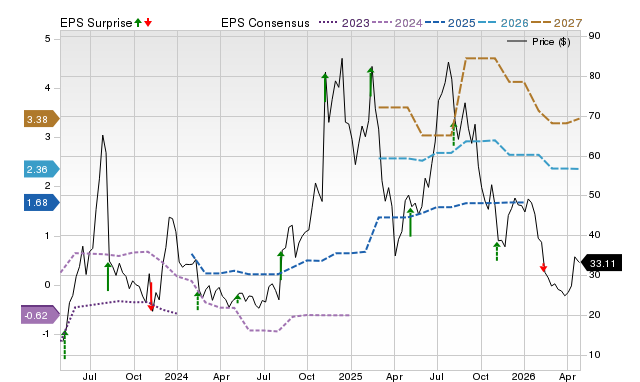This screenshot has height=382, width=640.
Task: Click the 2025 x-axis label
Action: (x=350, y=376)
